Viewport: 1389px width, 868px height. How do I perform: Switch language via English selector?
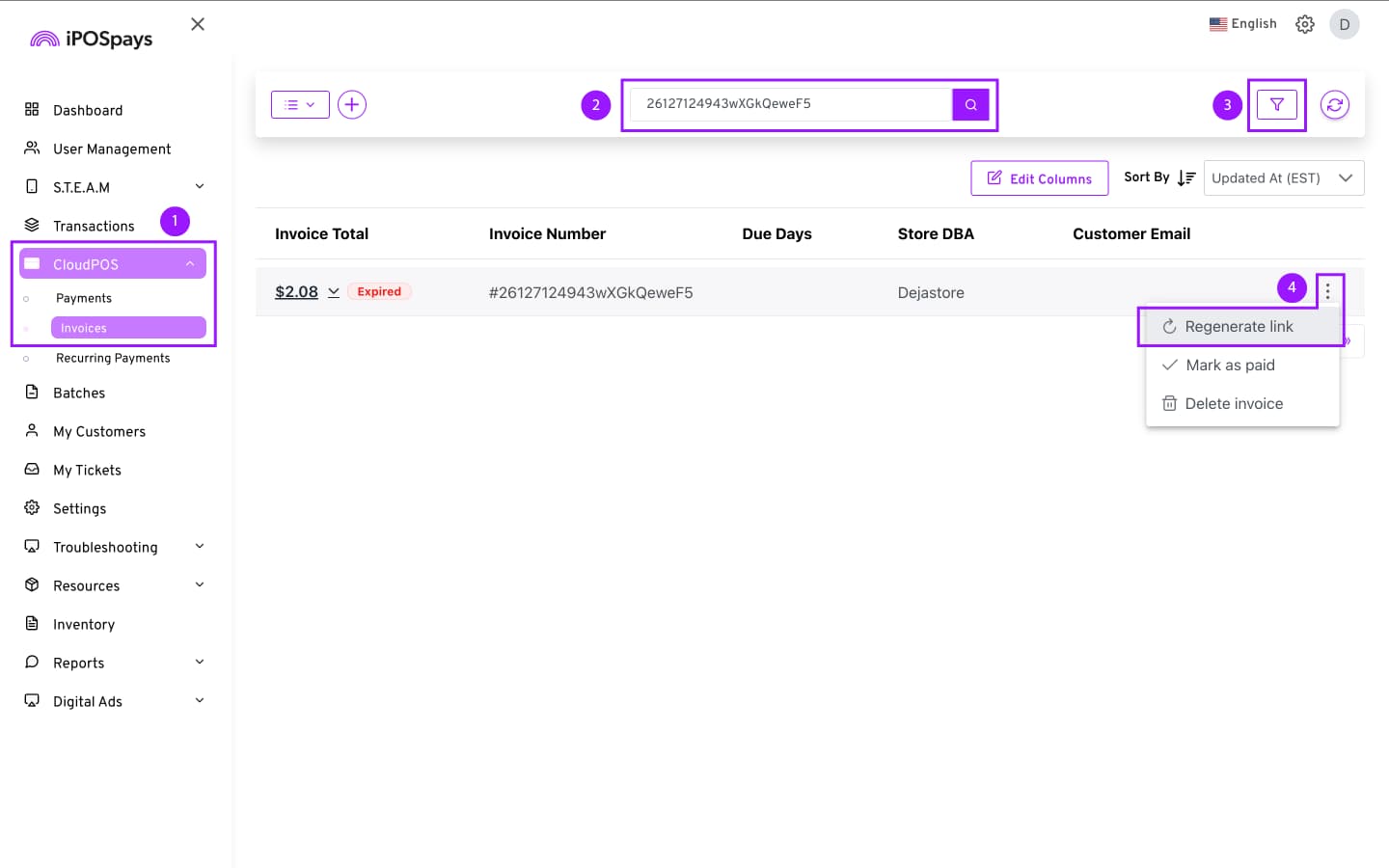(1242, 24)
